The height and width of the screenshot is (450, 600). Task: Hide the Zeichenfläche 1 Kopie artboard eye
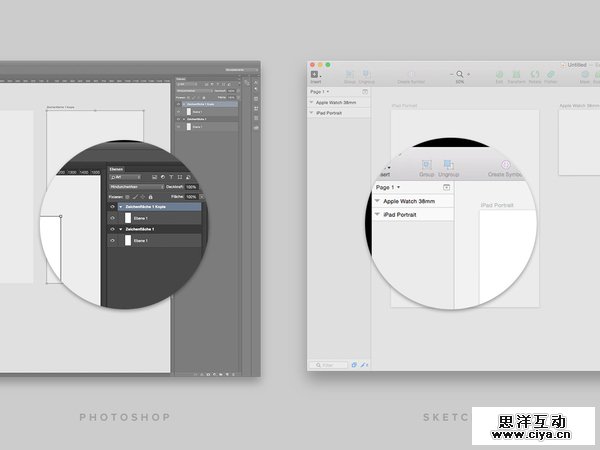(x=112, y=207)
